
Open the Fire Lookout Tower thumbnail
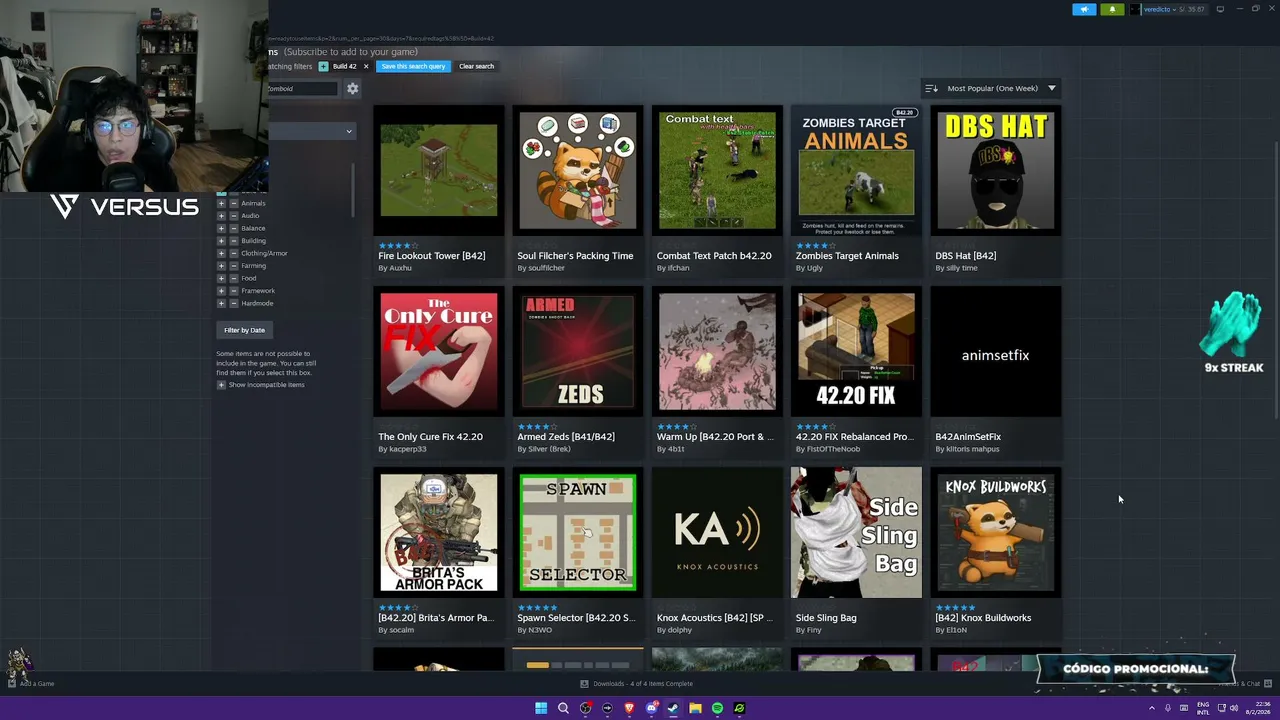pos(438,170)
